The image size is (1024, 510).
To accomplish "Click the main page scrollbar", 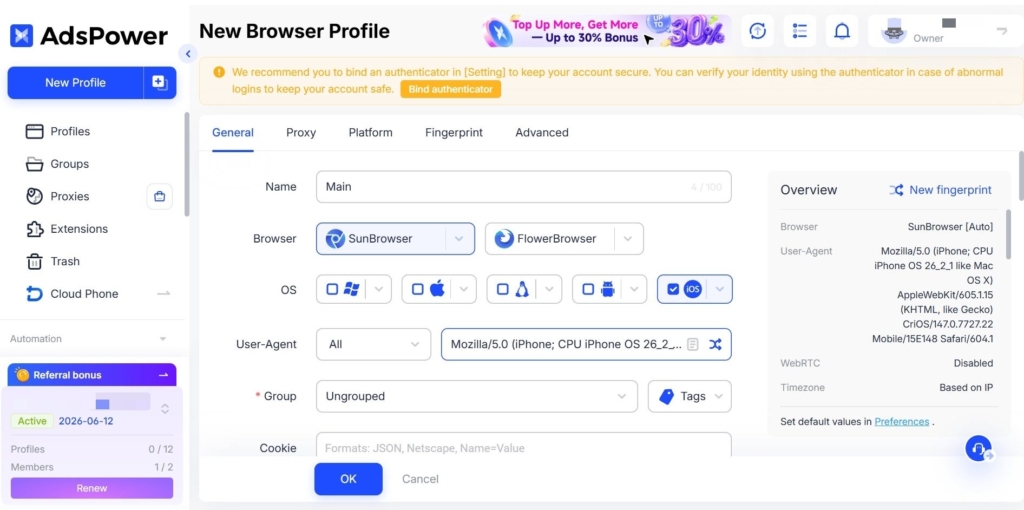I will click(x=1021, y=175).
